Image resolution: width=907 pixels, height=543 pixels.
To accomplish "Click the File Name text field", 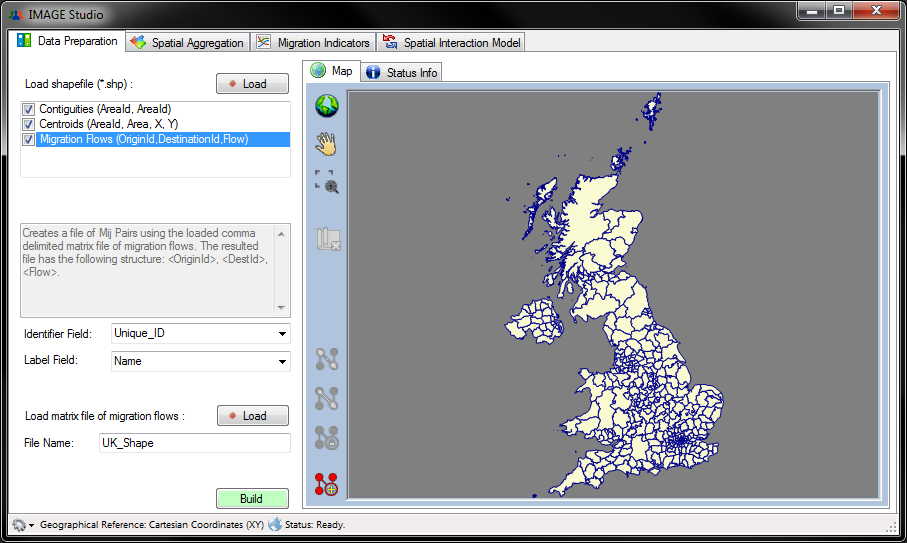I will [194, 443].
